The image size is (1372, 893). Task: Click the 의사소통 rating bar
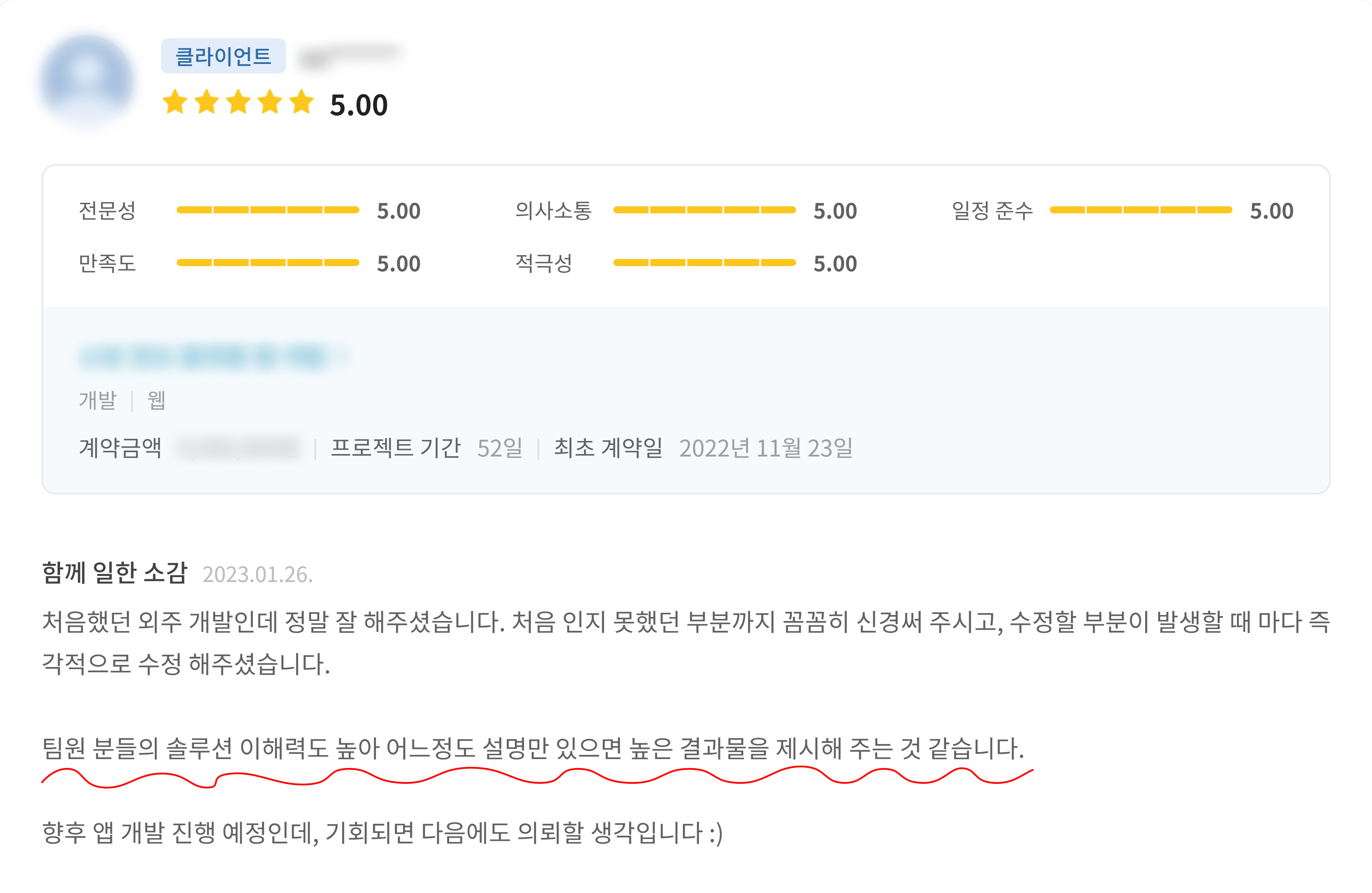click(x=704, y=211)
